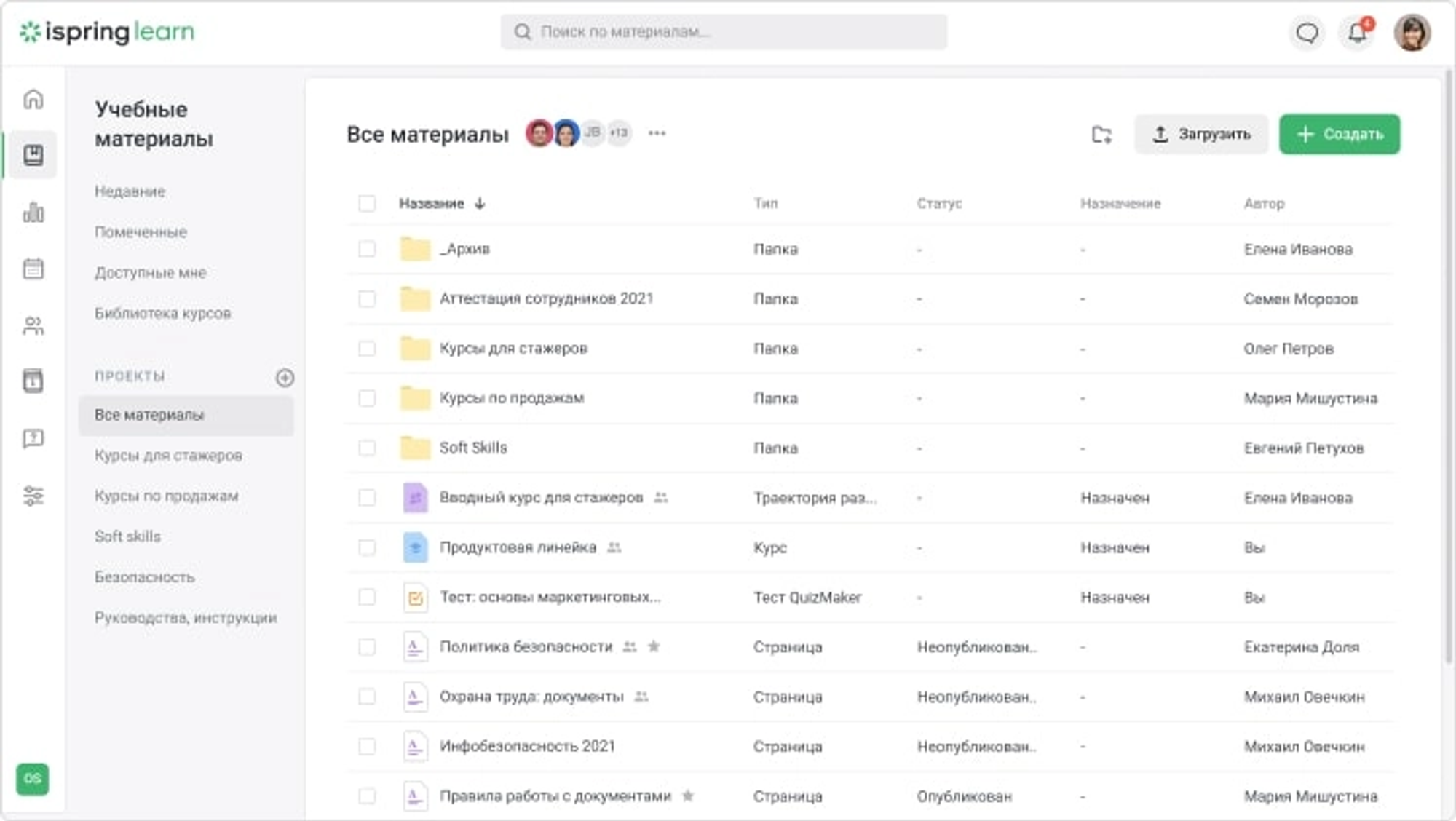Star the item Политика безопасности
Viewport: 1456px width, 821px height.
(654, 647)
